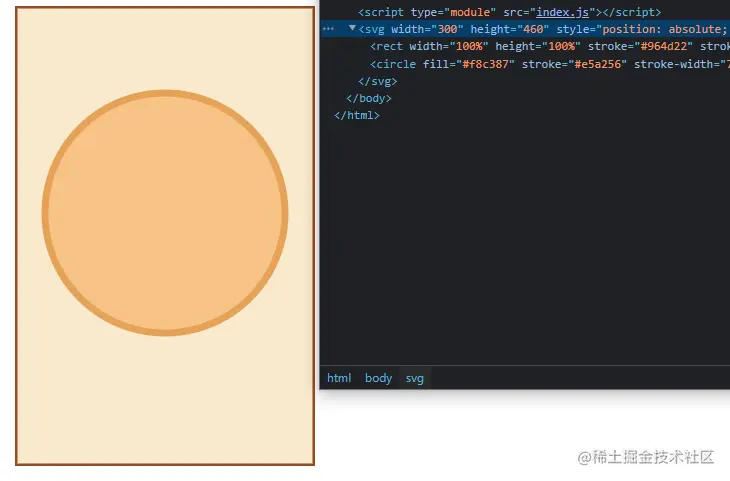Select the closing </html> tag row

357,115
